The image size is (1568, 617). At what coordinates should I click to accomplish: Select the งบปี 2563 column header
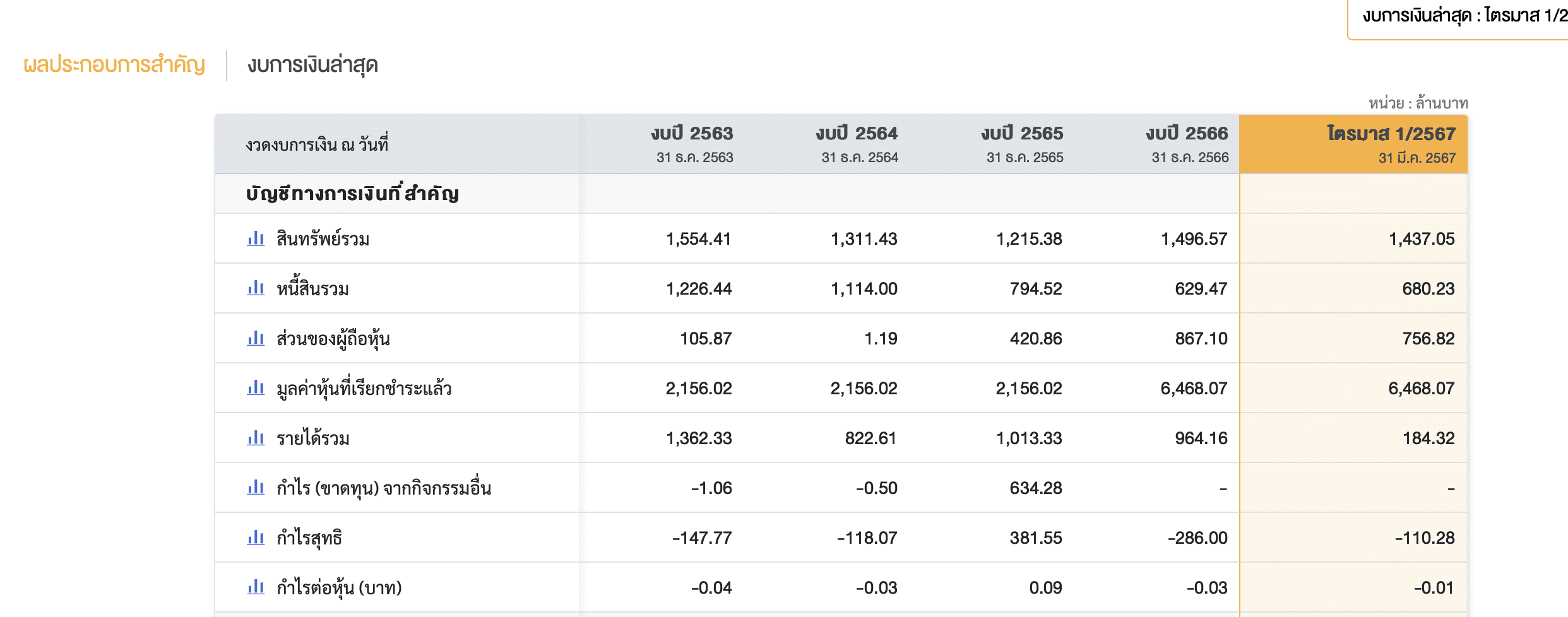click(x=692, y=144)
